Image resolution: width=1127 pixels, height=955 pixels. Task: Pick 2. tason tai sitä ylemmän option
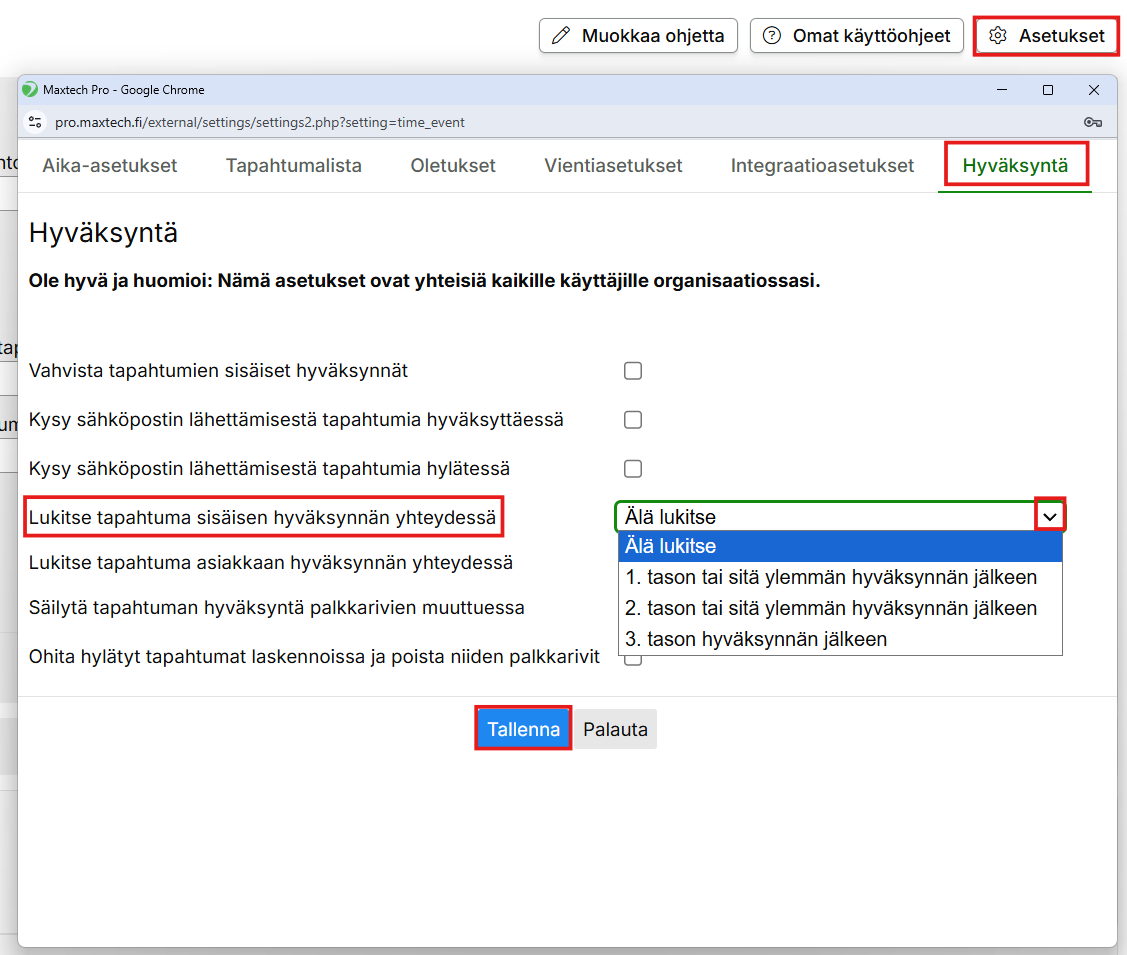click(x=830, y=608)
